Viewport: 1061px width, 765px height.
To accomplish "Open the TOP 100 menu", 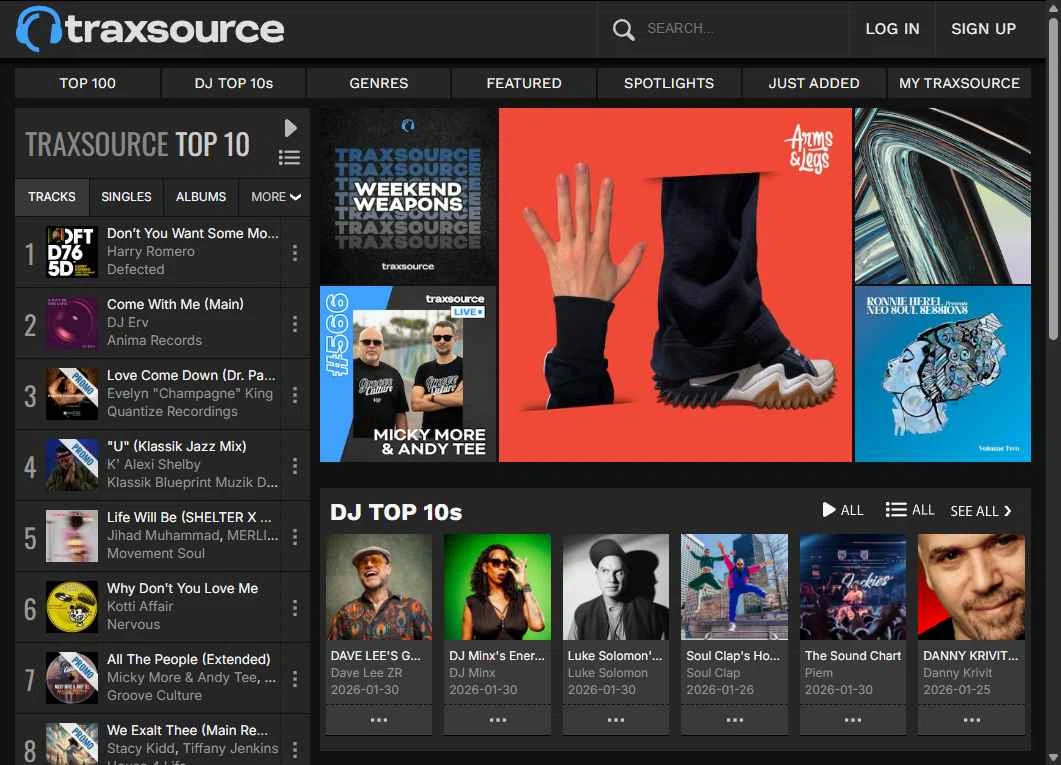I will [x=87, y=83].
